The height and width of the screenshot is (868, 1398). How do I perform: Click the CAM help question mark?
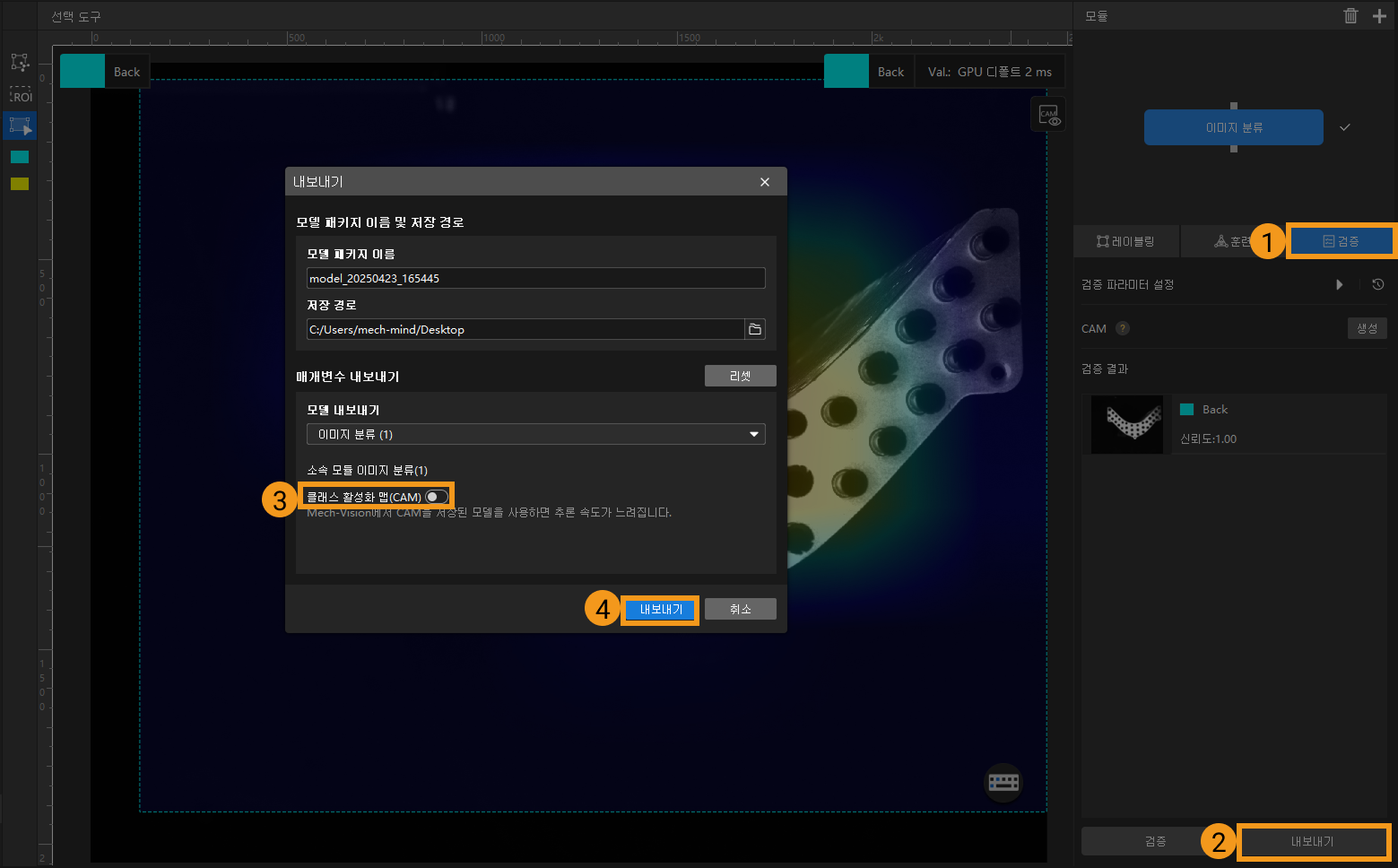click(1122, 329)
